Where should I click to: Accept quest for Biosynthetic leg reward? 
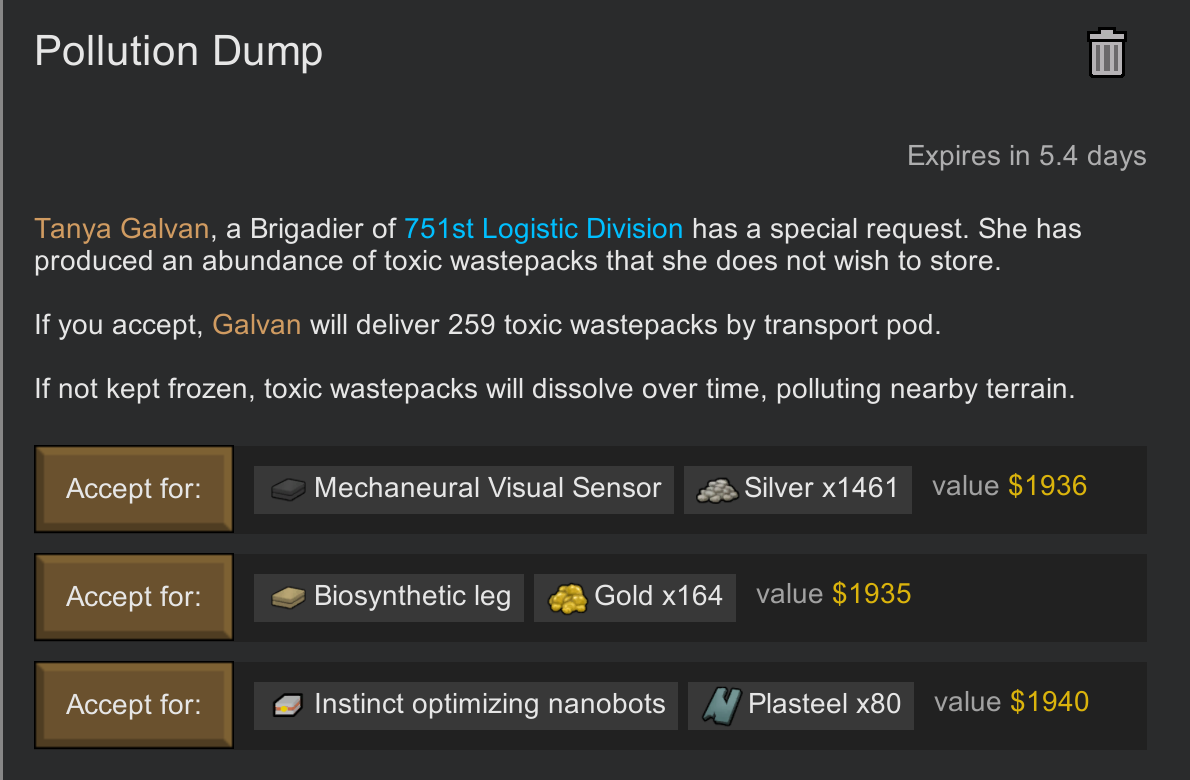pos(134,597)
